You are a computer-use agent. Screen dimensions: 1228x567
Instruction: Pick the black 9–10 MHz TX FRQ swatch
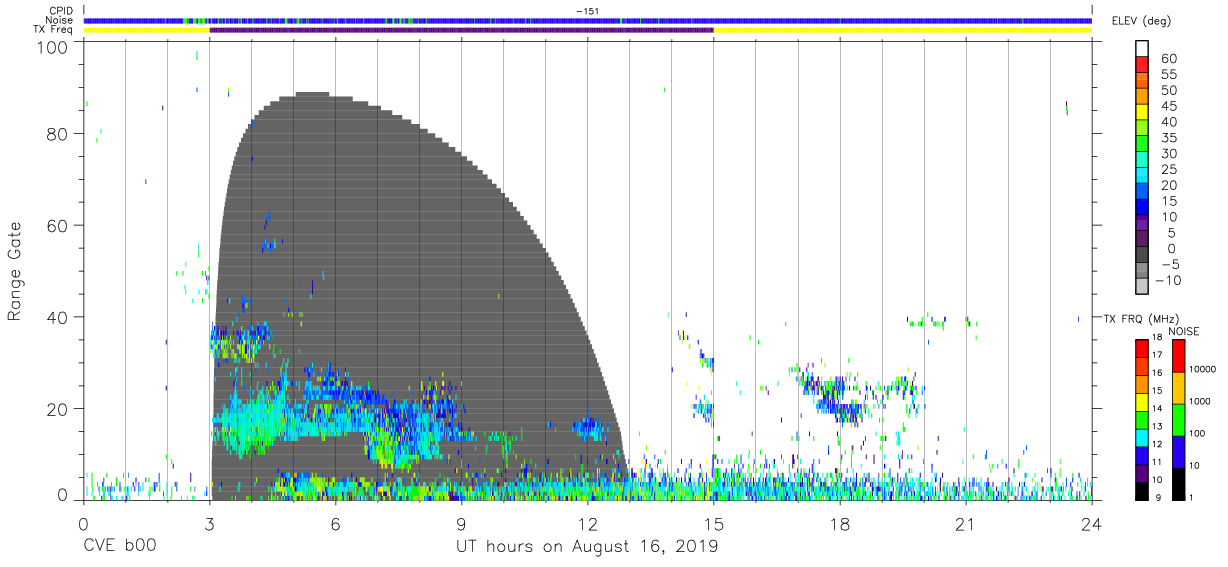1142,490
